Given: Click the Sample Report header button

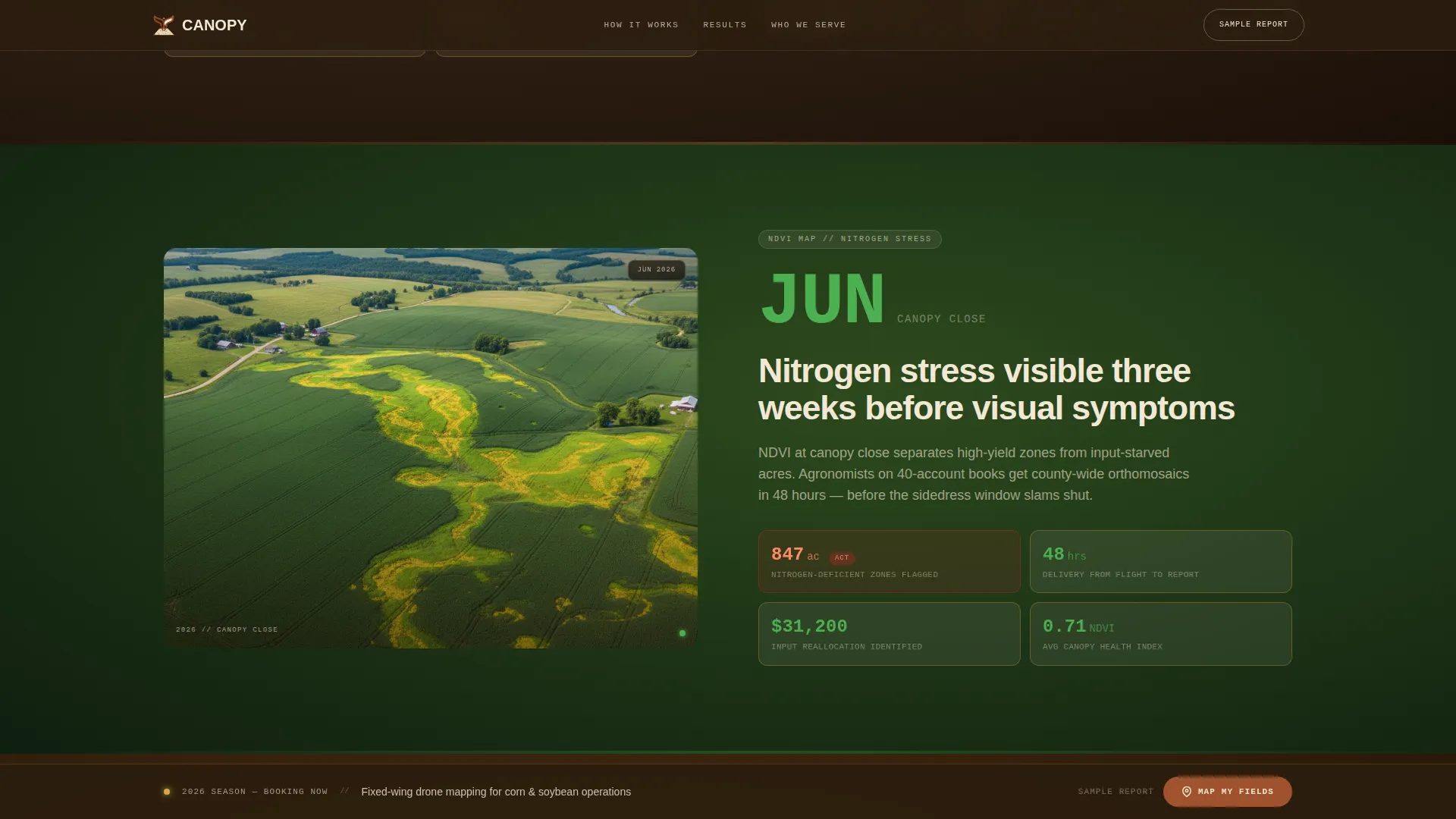Looking at the screenshot, I should 1253,25.
